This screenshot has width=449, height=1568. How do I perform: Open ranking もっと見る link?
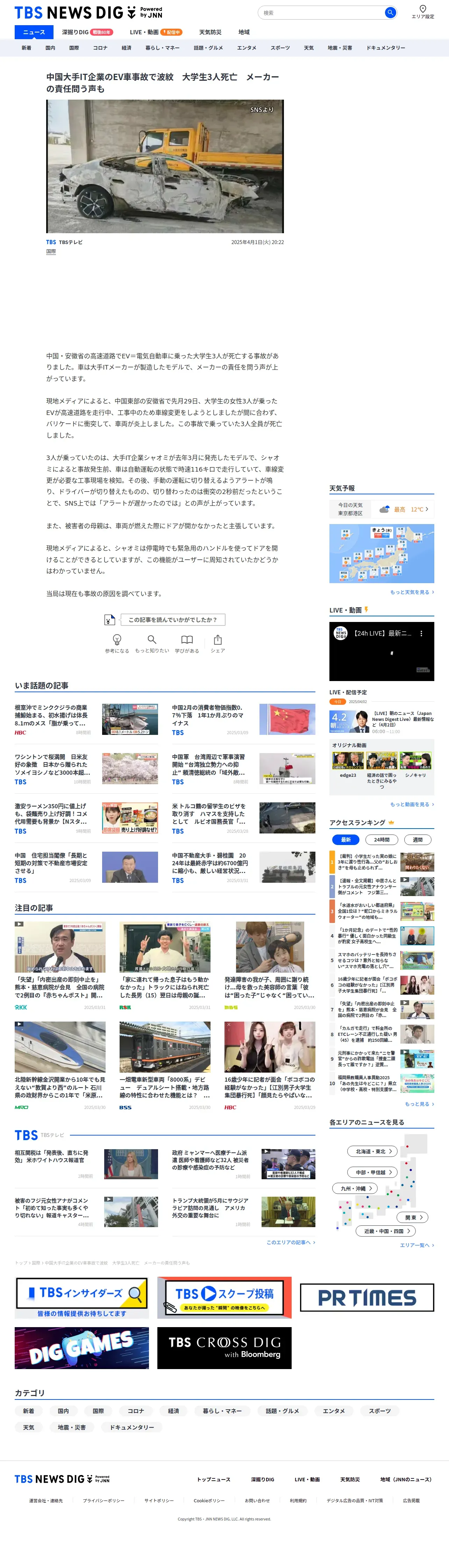(419, 1104)
